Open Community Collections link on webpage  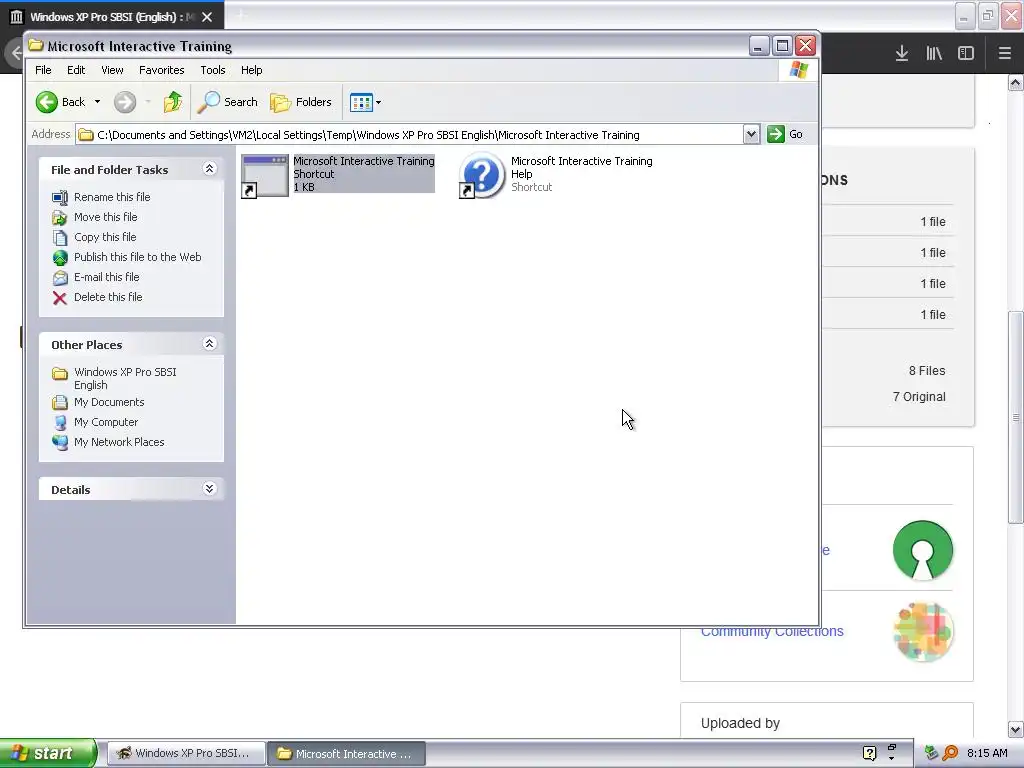772,632
